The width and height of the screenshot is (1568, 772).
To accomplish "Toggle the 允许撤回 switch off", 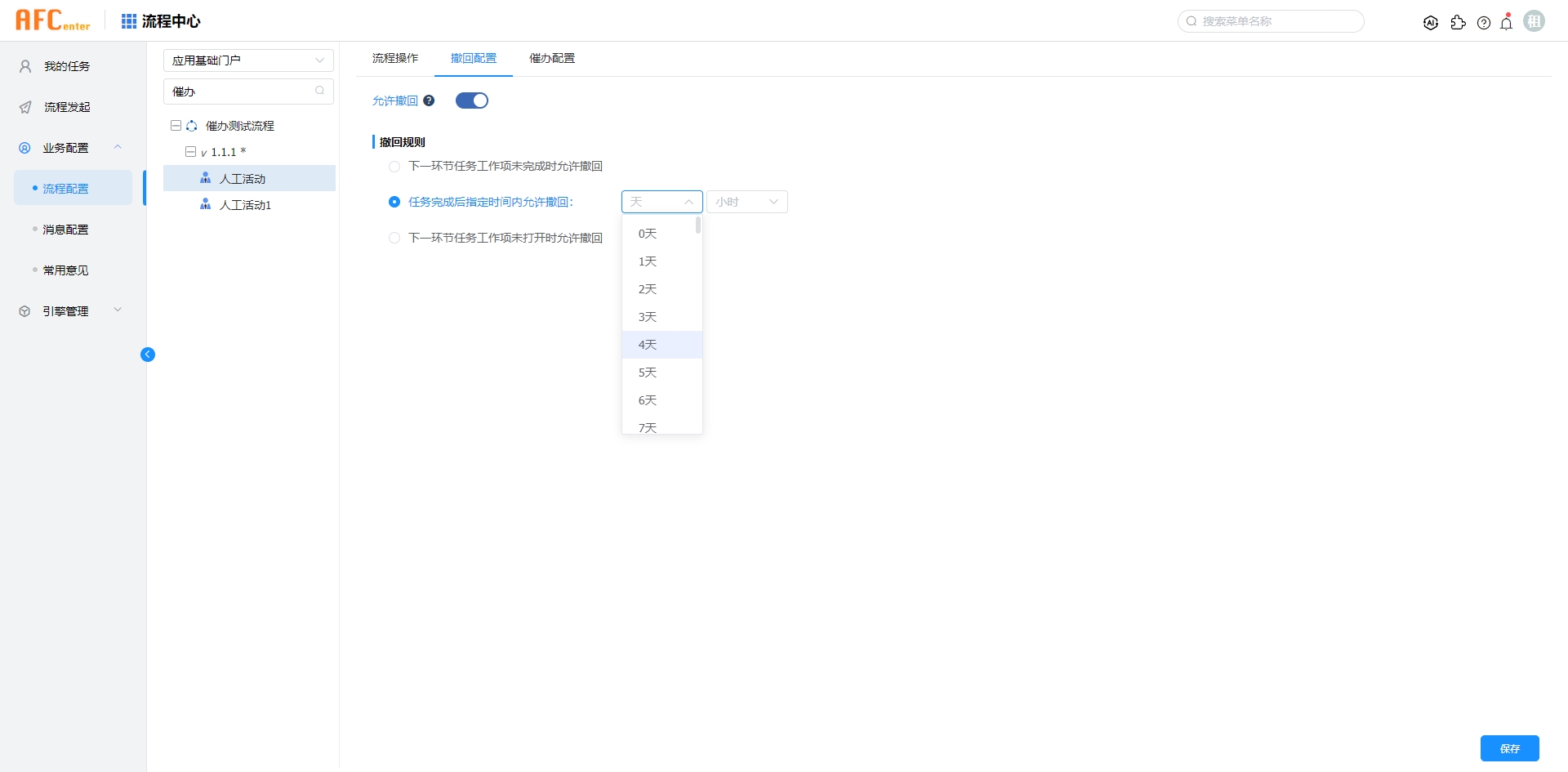I will (x=471, y=100).
